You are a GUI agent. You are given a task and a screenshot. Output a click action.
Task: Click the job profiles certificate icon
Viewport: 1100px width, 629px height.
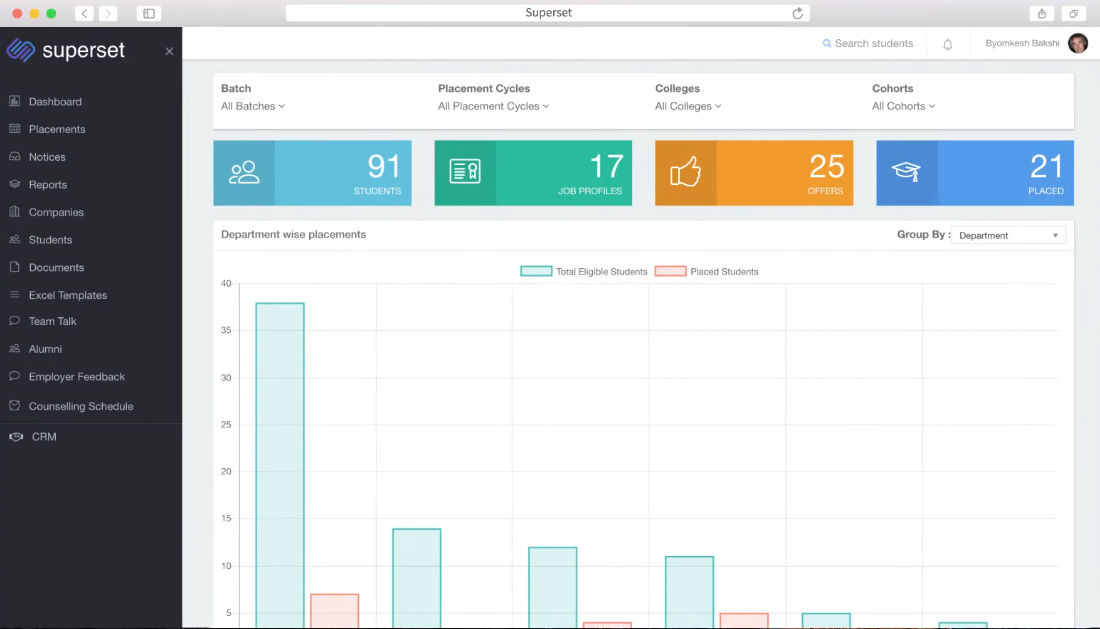tap(465, 172)
